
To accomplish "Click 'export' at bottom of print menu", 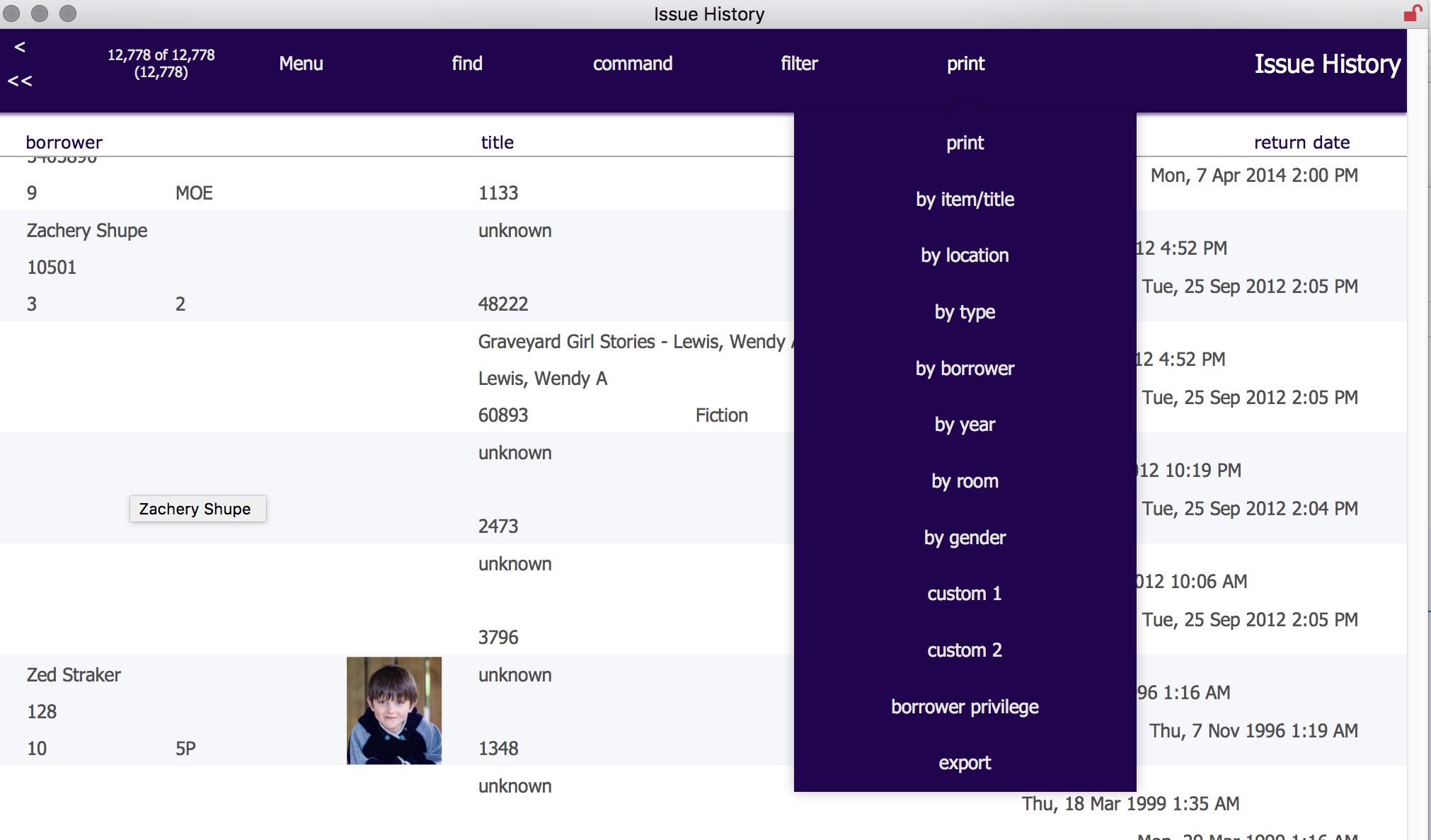I will [965, 763].
